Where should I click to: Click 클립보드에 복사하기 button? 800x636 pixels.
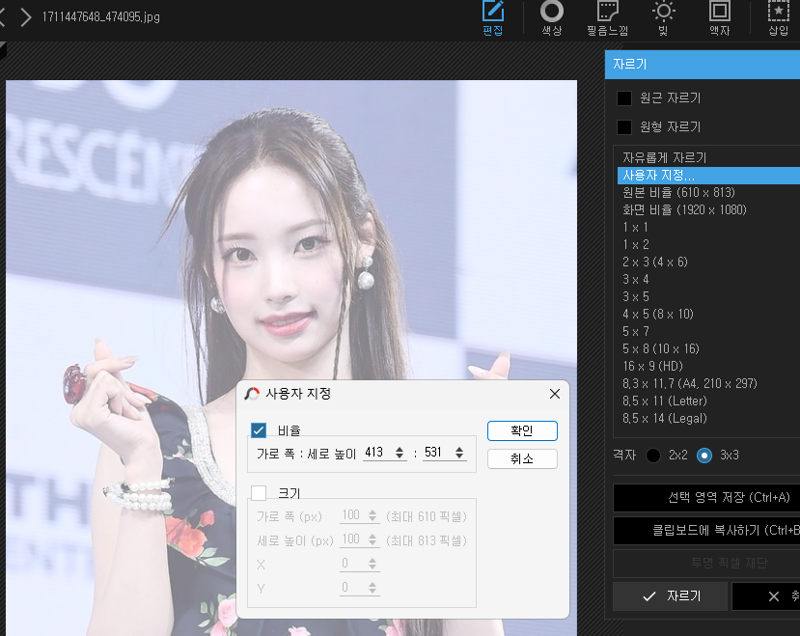pyautogui.click(x=707, y=530)
